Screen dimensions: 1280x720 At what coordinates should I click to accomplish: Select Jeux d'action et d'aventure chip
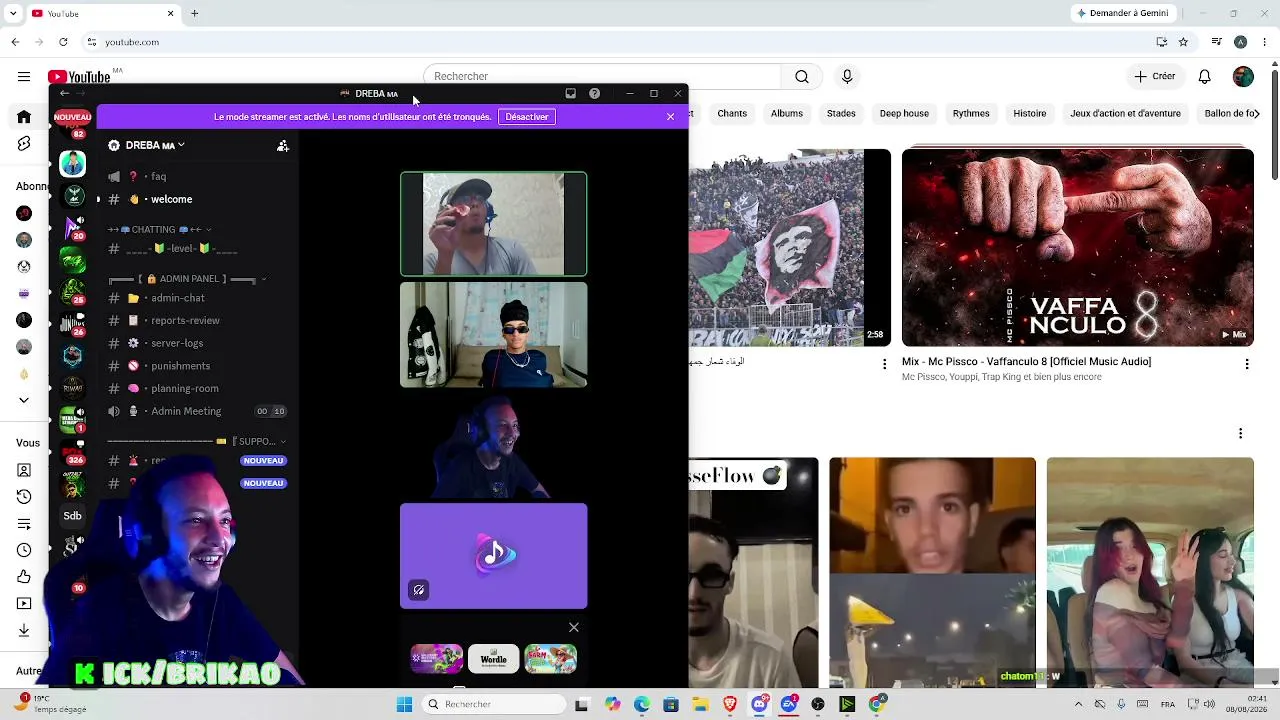(x=1125, y=114)
